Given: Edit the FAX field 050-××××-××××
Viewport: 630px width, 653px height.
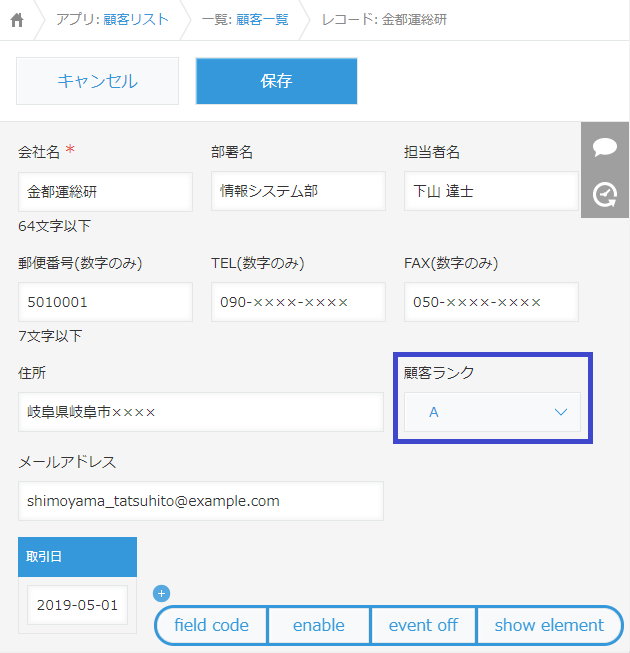Looking at the screenshot, I should (x=491, y=302).
